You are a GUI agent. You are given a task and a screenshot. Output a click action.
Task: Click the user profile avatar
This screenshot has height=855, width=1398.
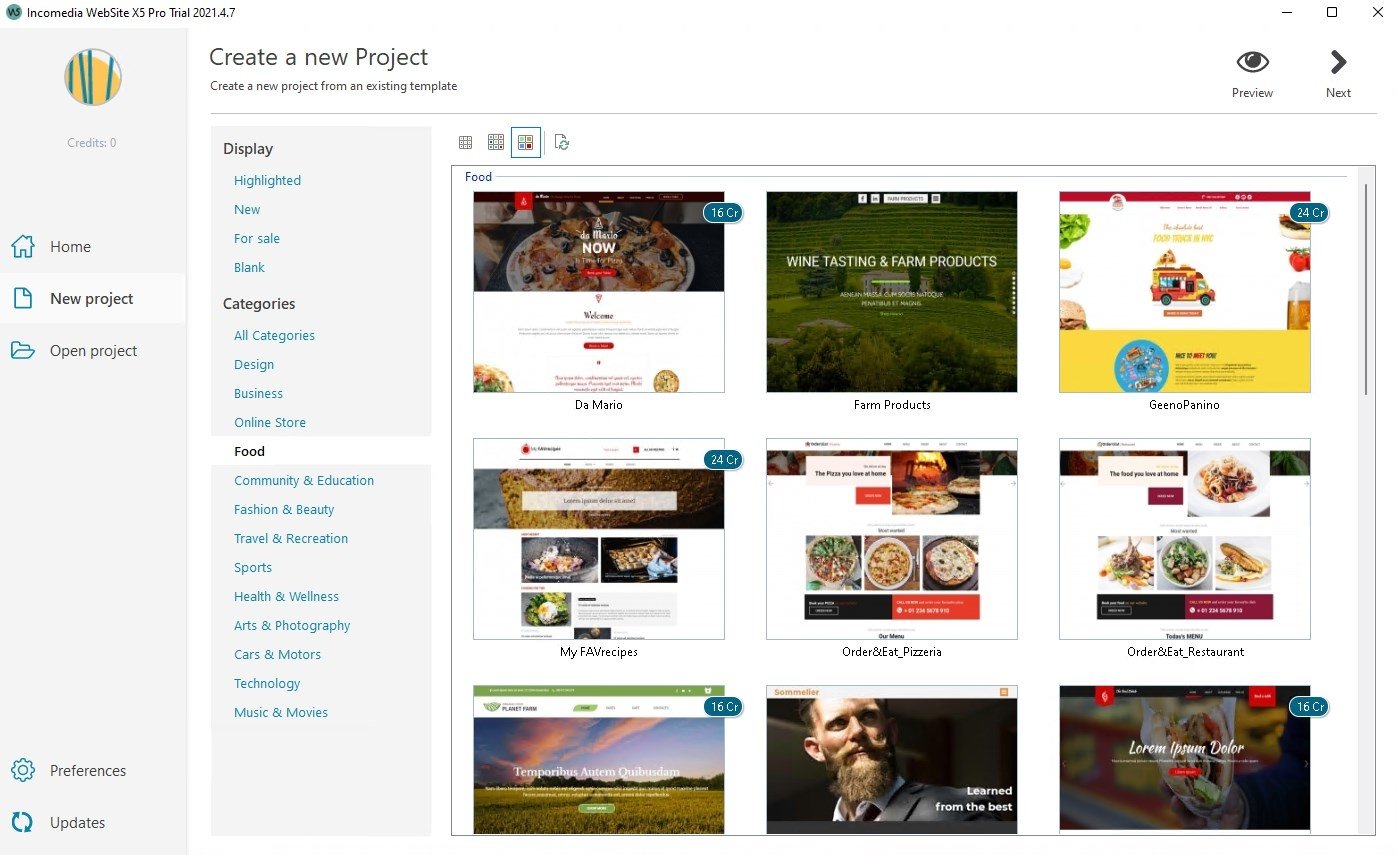[x=93, y=77]
